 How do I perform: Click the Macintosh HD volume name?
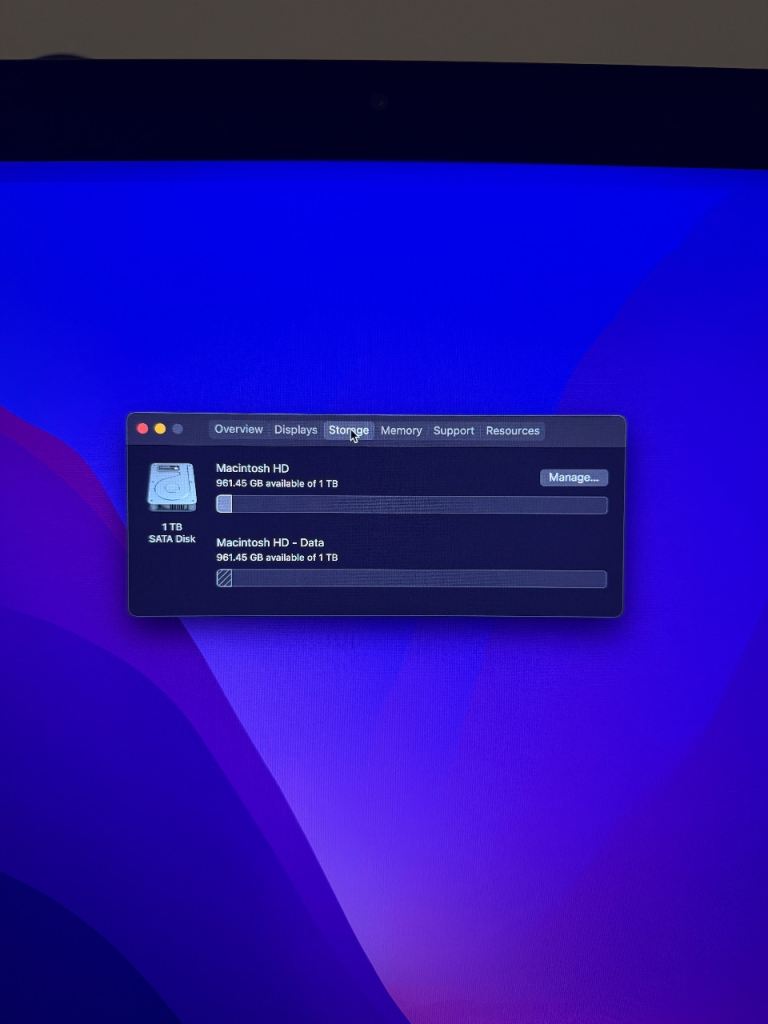252,468
